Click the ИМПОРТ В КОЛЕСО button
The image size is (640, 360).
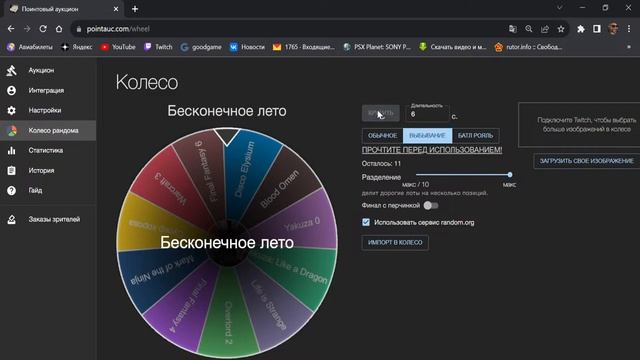pos(395,242)
